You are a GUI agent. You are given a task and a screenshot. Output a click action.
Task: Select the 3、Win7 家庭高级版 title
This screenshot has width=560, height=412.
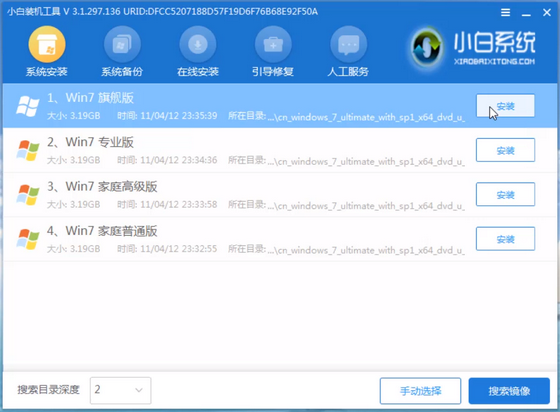[102, 186]
